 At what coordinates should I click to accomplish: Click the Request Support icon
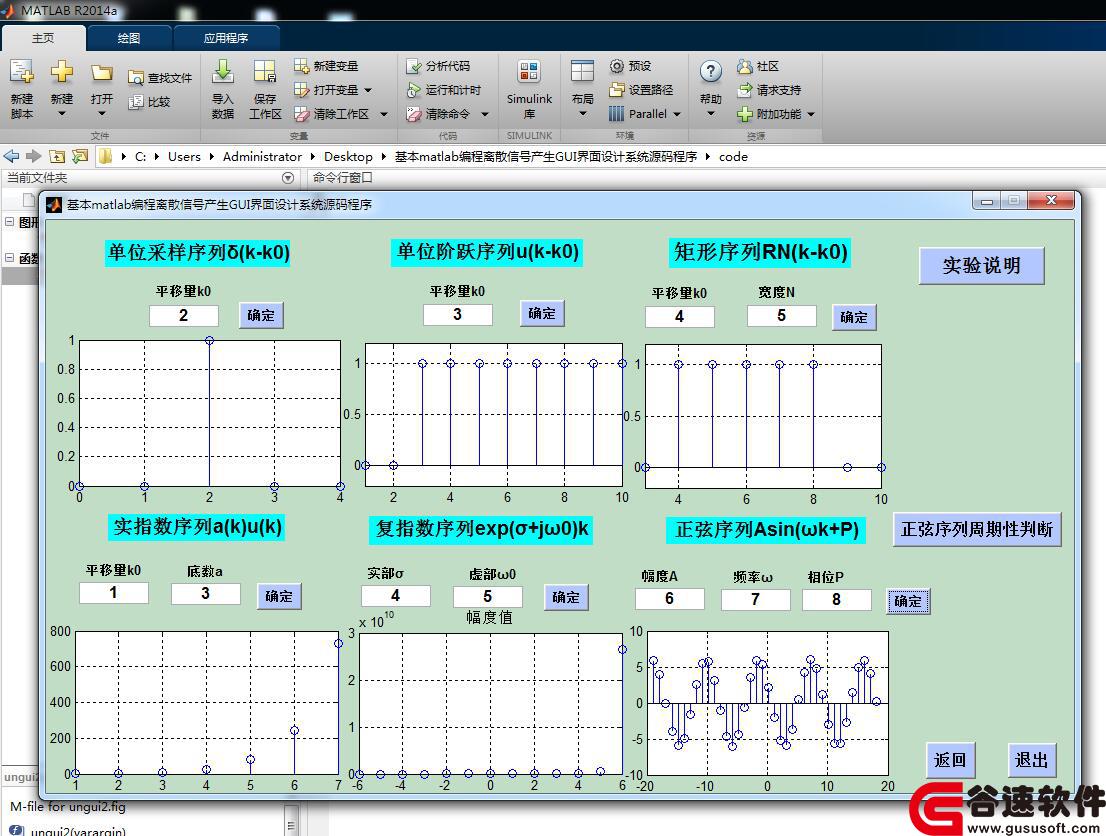pyautogui.click(x=745, y=90)
